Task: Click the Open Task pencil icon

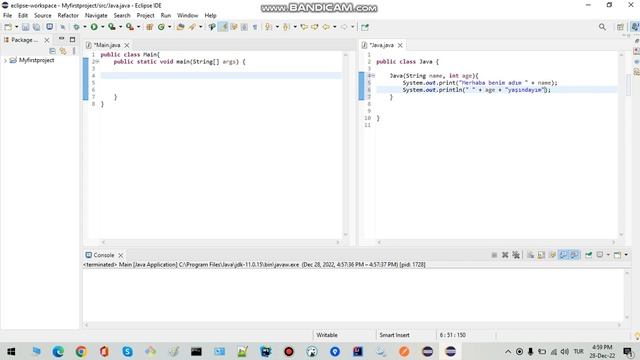Action: [x=192, y=27]
